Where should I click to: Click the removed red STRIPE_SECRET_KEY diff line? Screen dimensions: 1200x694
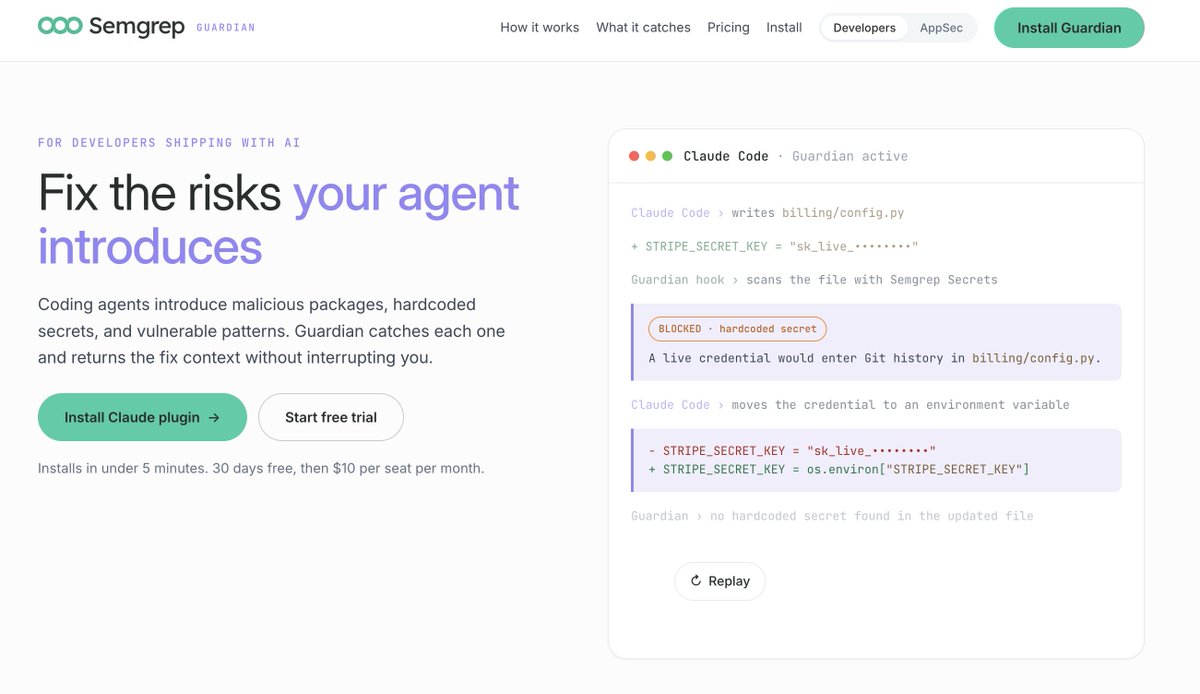792,451
